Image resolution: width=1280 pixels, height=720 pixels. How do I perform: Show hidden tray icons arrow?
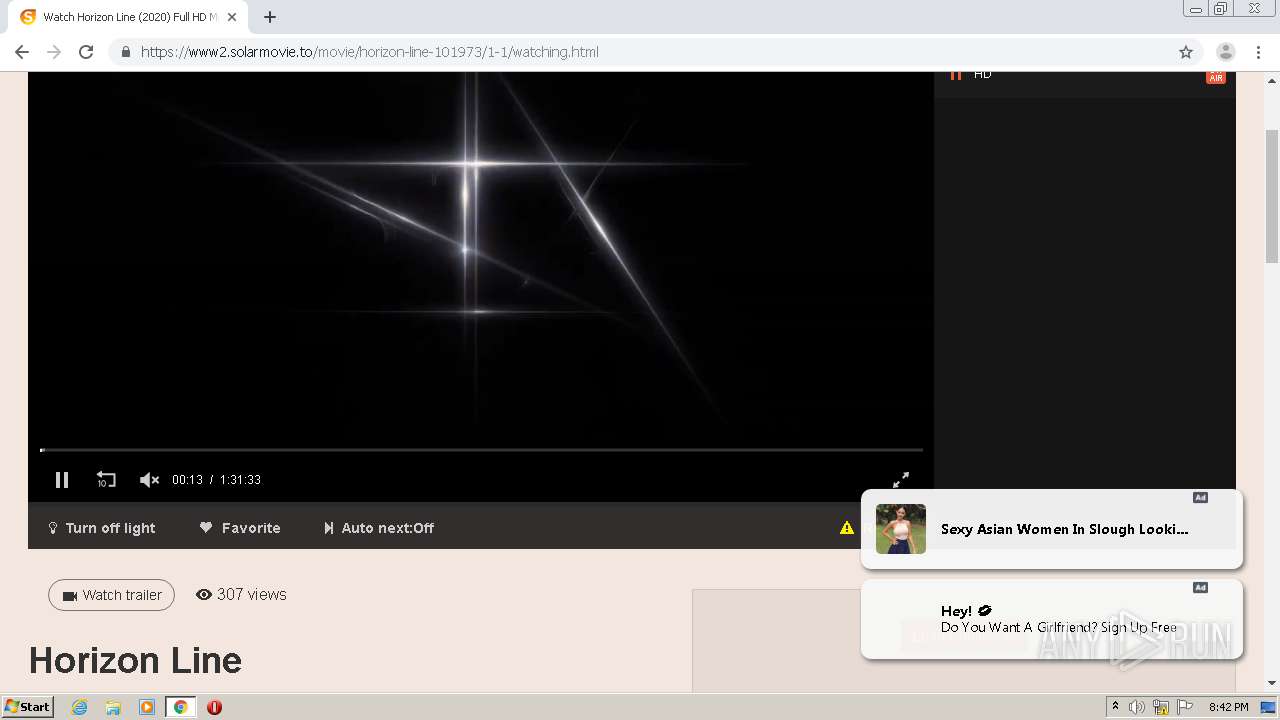click(x=1115, y=707)
